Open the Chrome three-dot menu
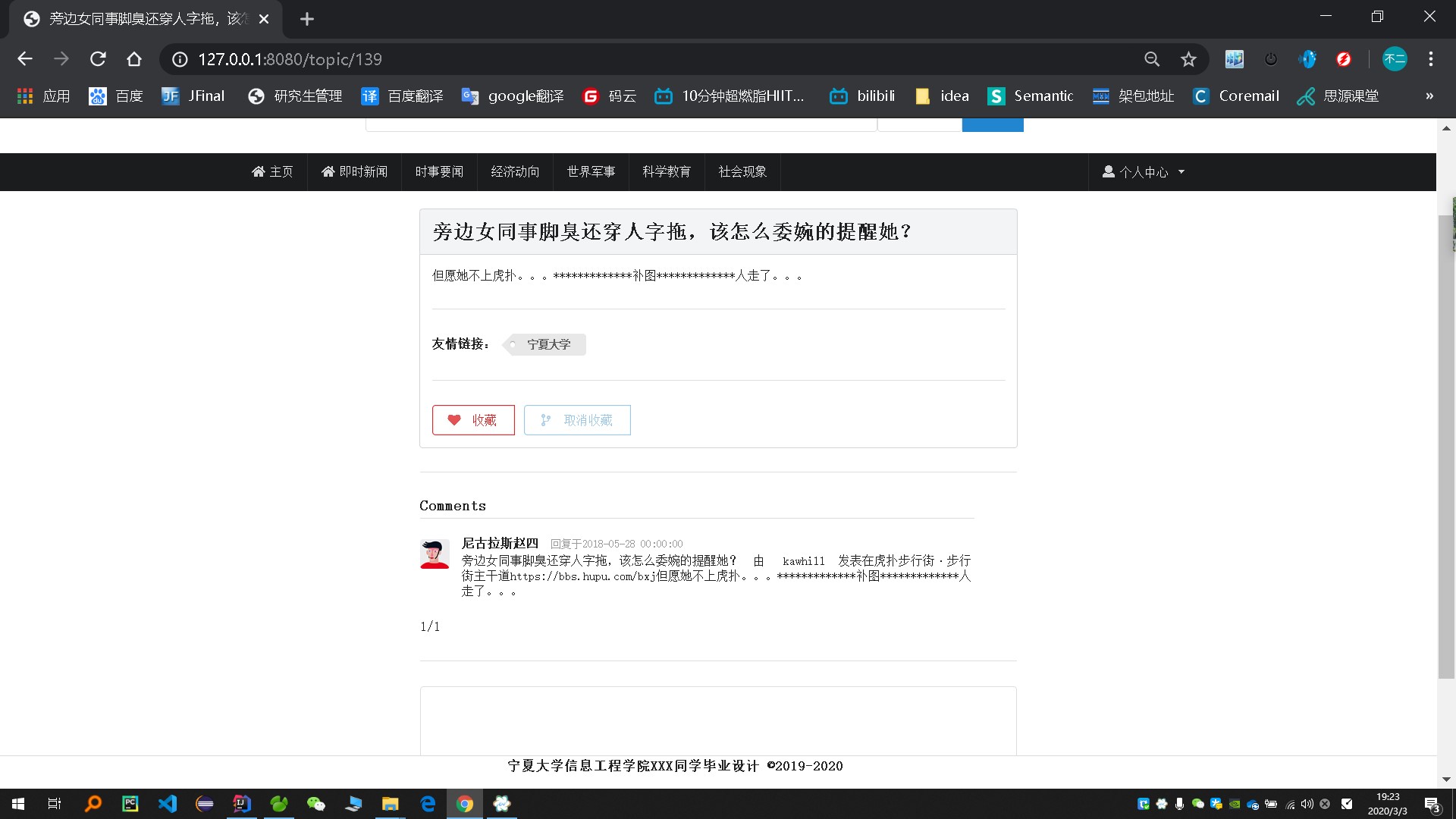1456x819 pixels. point(1431,59)
